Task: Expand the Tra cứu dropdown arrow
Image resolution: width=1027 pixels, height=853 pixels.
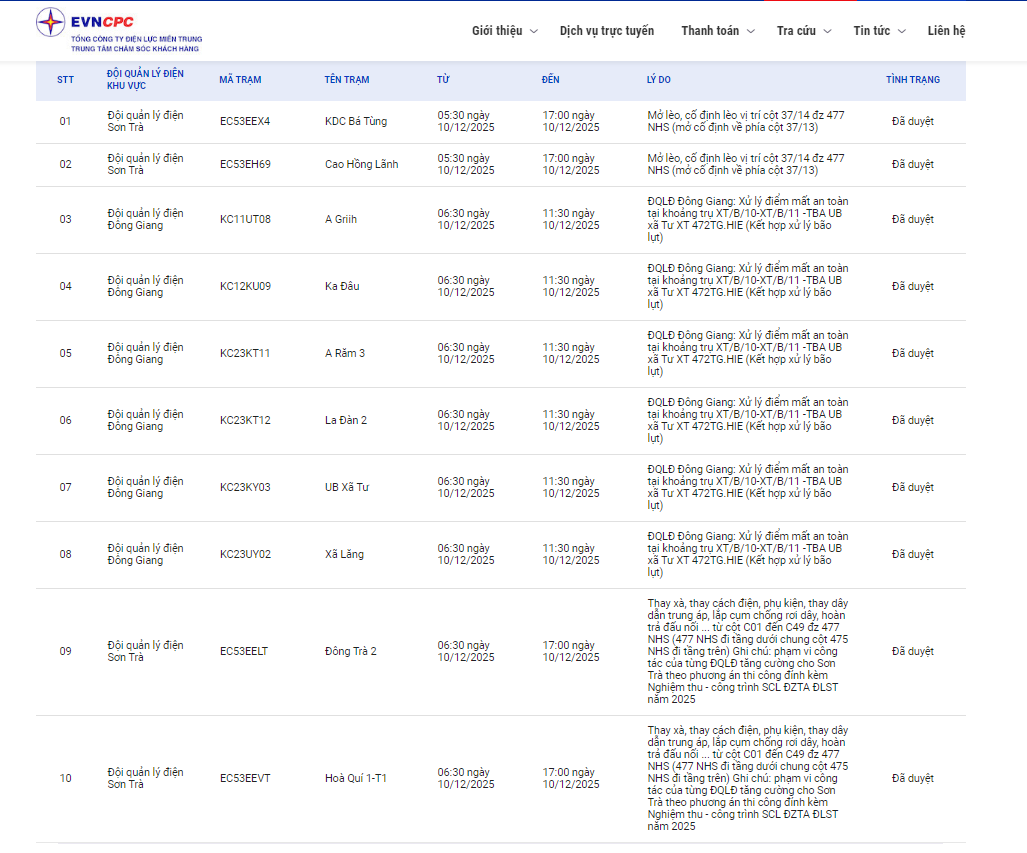Action: 827,31
